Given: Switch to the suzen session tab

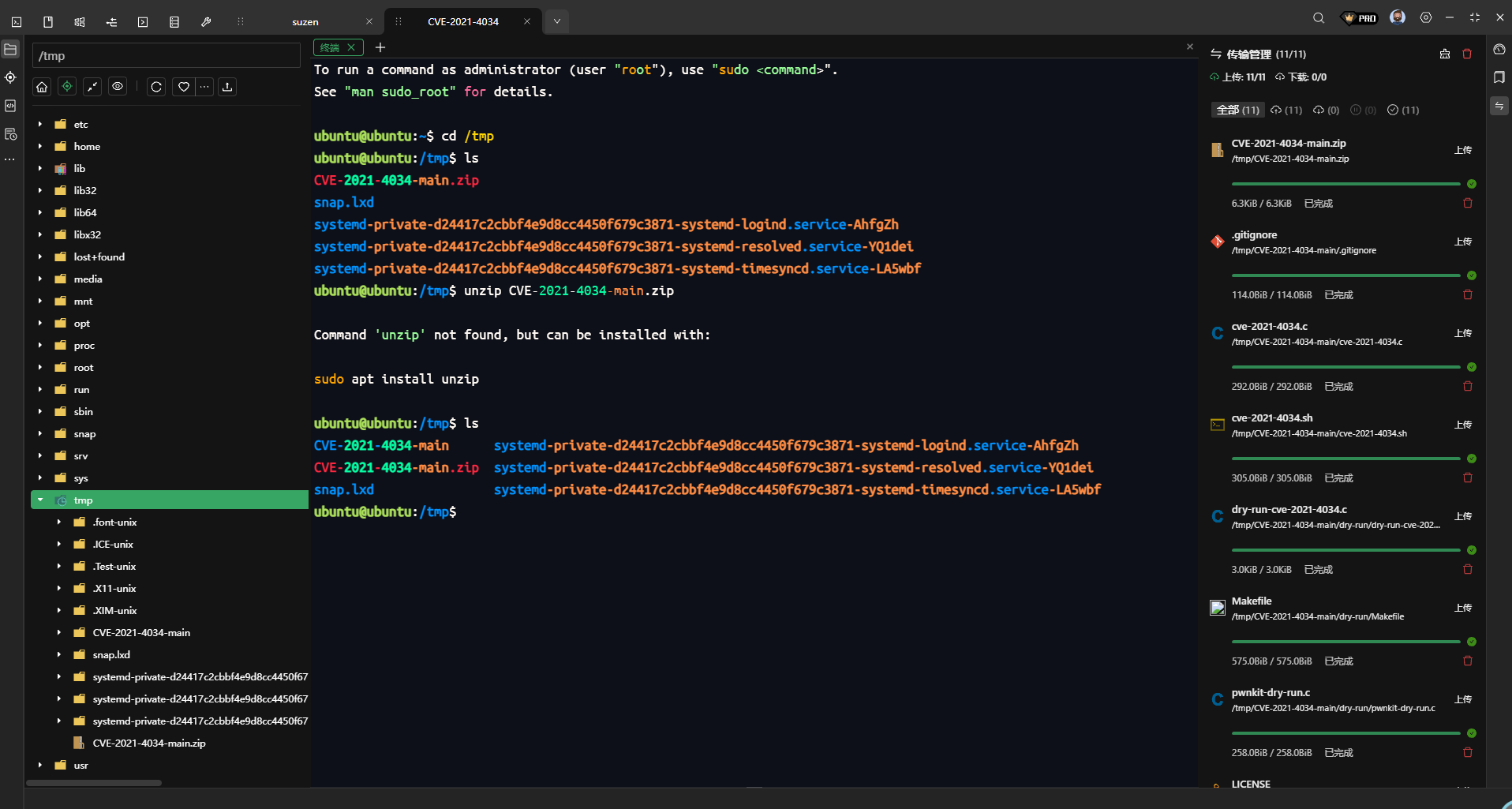Looking at the screenshot, I should click(305, 22).
